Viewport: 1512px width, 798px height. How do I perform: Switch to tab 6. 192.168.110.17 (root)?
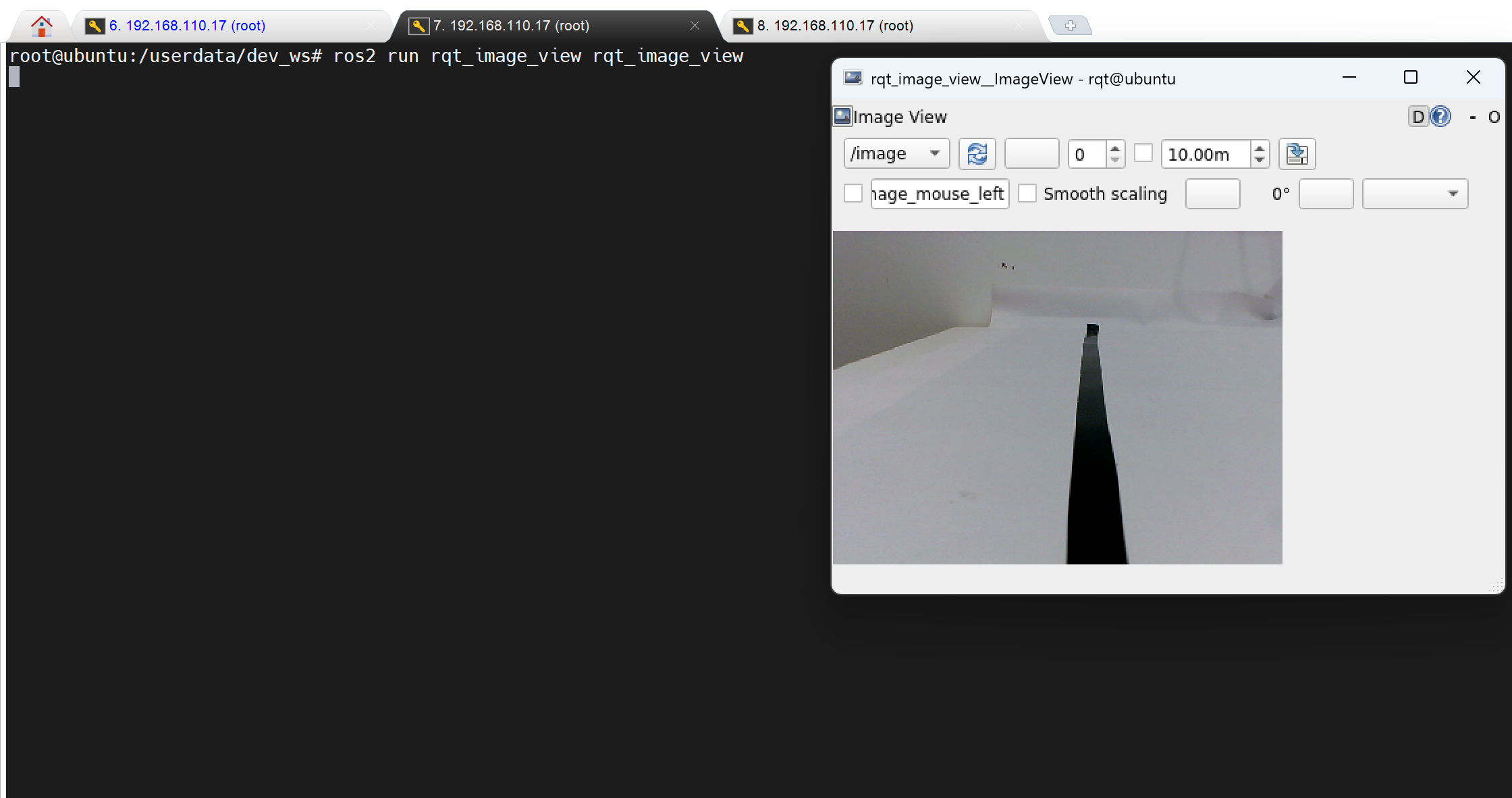(x=187, y=26)
